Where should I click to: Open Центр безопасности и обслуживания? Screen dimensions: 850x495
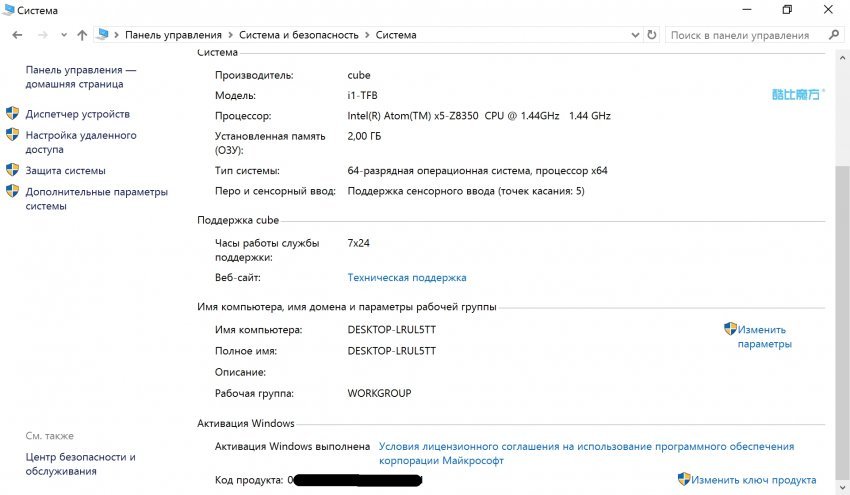80,464
